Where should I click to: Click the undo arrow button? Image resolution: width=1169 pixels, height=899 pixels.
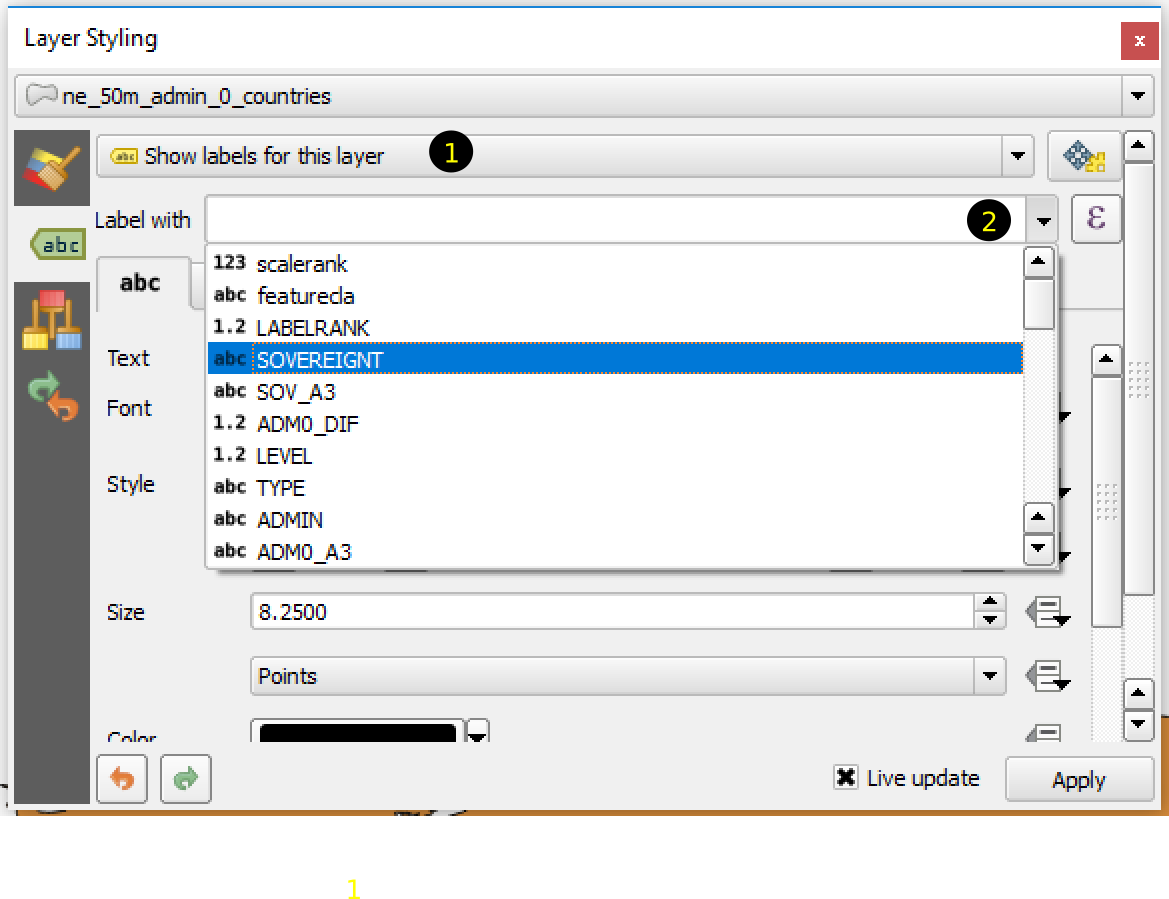(x=122, y=779)
